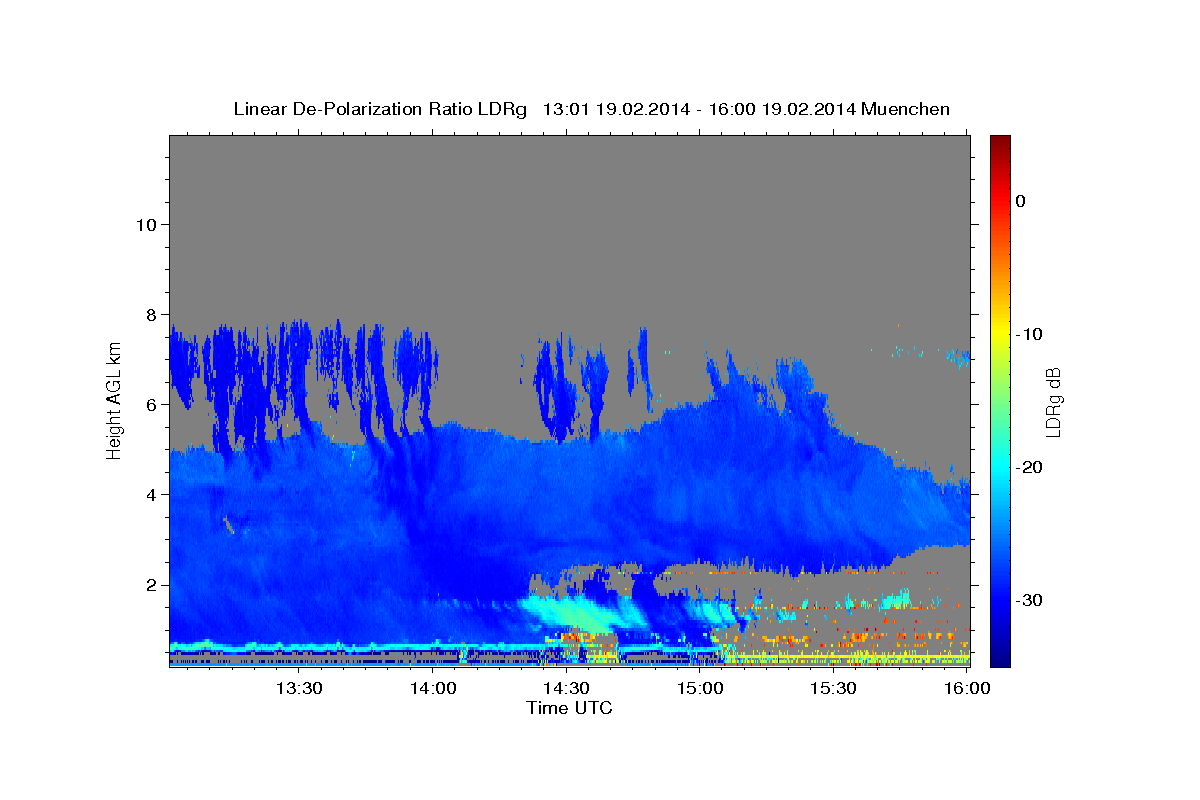Click the yellow band of the colorbar

(x=1000, y=334)
